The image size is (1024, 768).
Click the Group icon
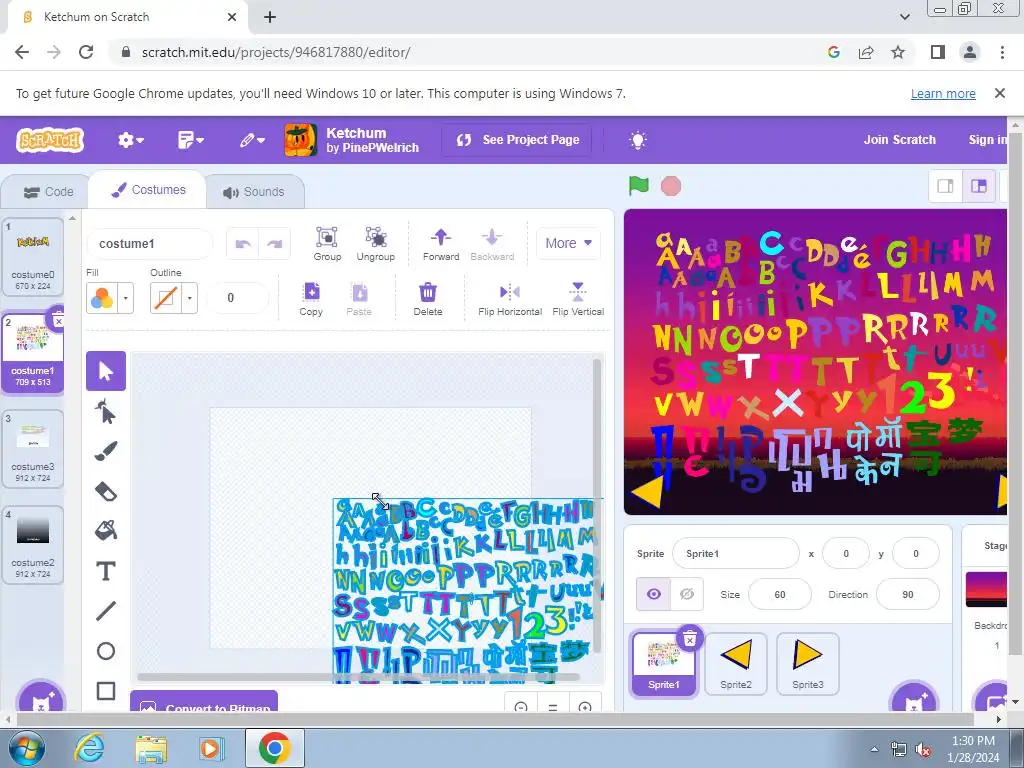tap(327, 243)
